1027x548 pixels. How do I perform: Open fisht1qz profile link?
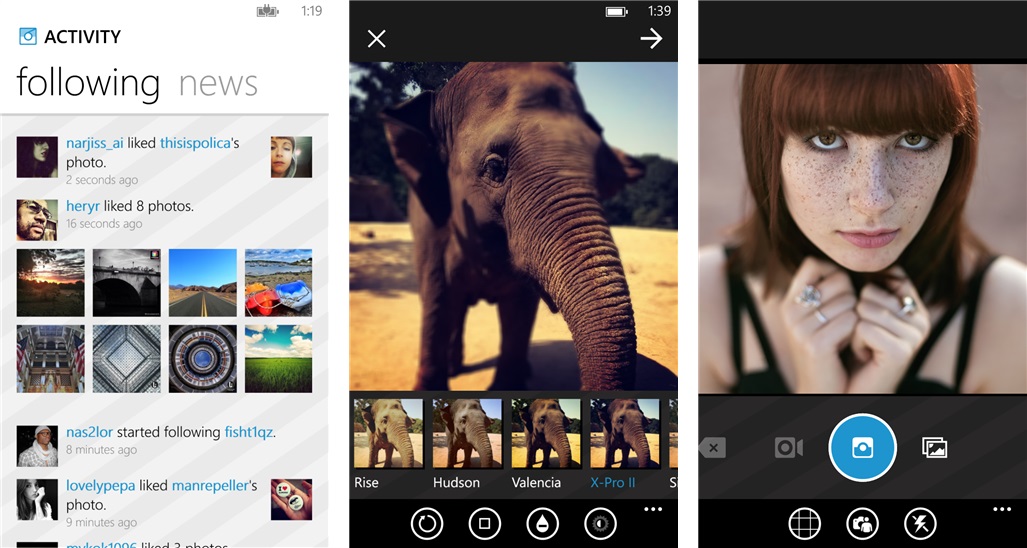tap(248, 432)
